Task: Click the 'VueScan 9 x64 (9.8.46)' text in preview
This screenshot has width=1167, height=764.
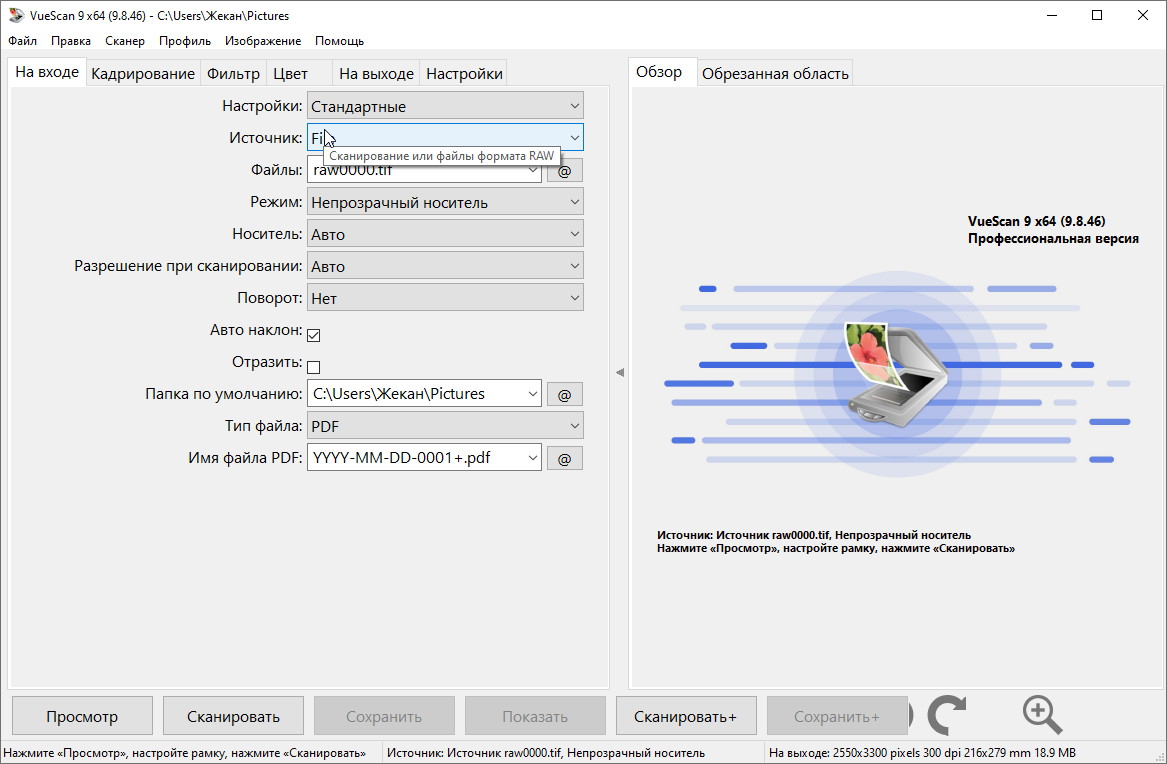Action: pyautogui.click(x=1036, y=221)
